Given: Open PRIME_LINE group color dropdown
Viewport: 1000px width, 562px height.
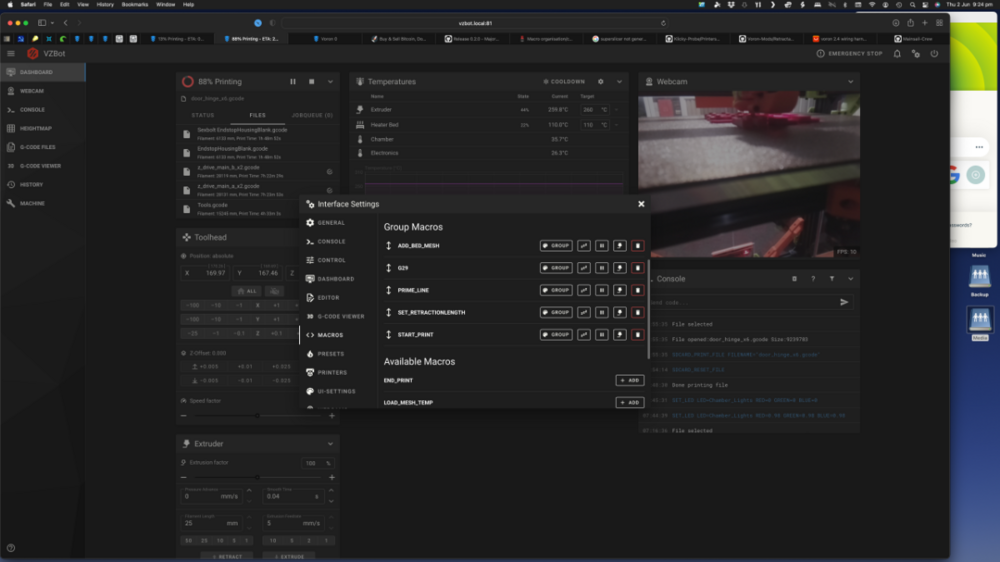Looking at the screenshot, I should coord(556,290).
